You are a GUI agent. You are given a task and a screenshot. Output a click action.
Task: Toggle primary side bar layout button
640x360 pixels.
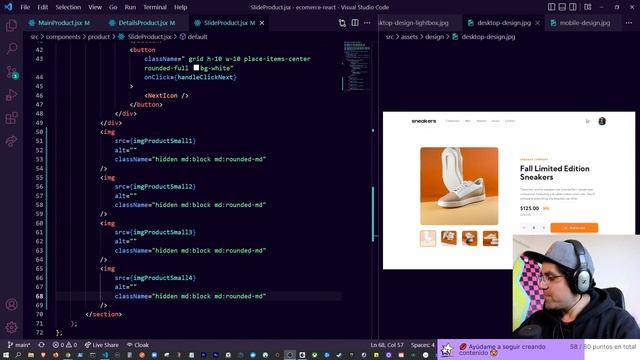551,7
